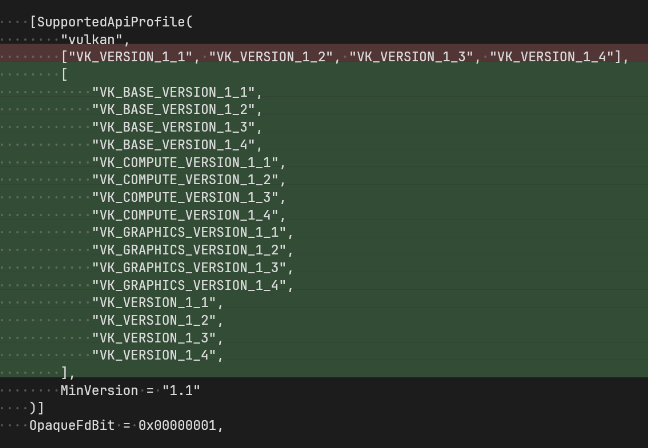The image size is (648, 448).
Task: Click "VK_VERSION_1_3" in the removed red line
Action: pyautogui.click(x=410, y=56)
